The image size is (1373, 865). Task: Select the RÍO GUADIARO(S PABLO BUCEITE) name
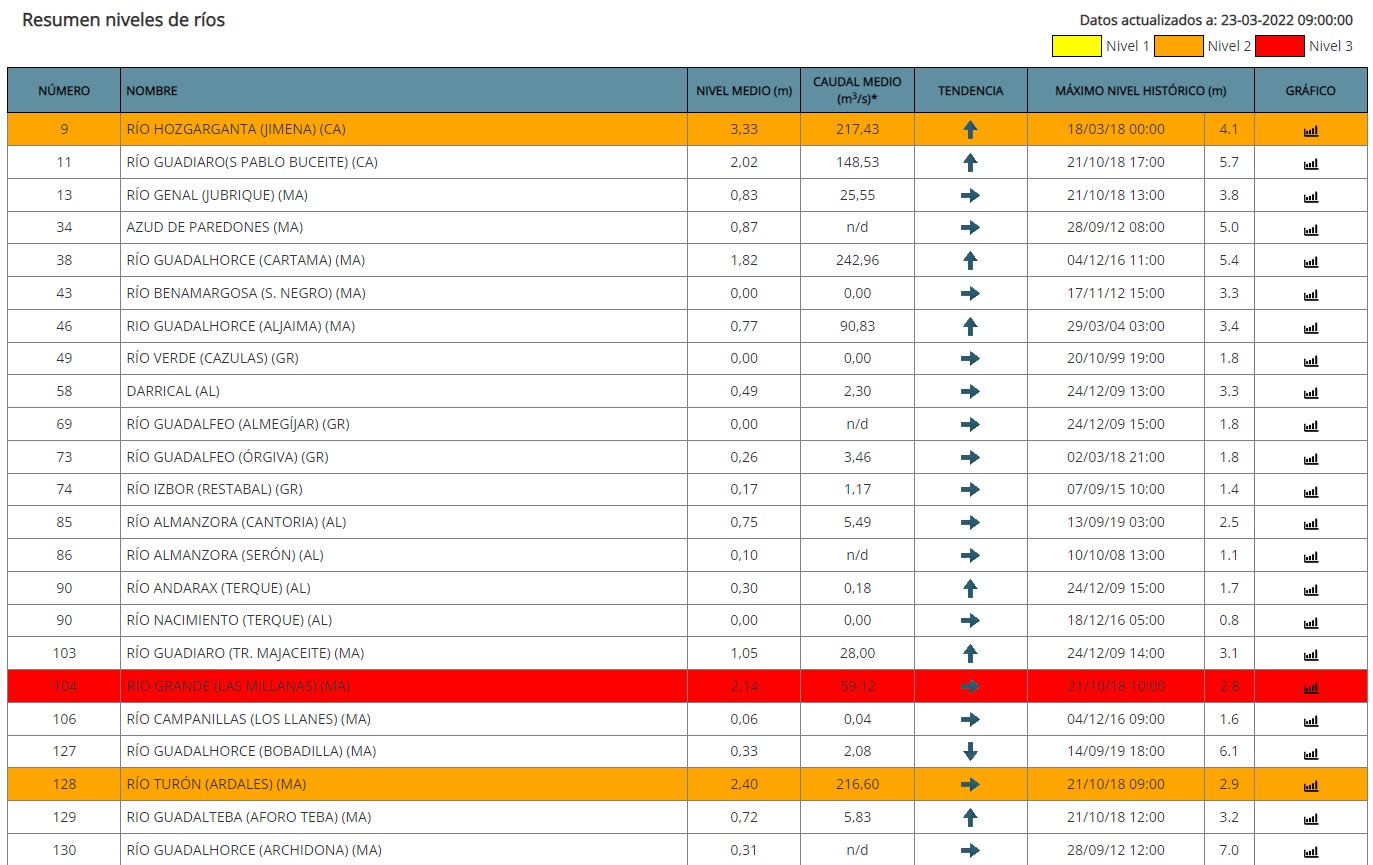pyautogui.click(x=252, y=162)
